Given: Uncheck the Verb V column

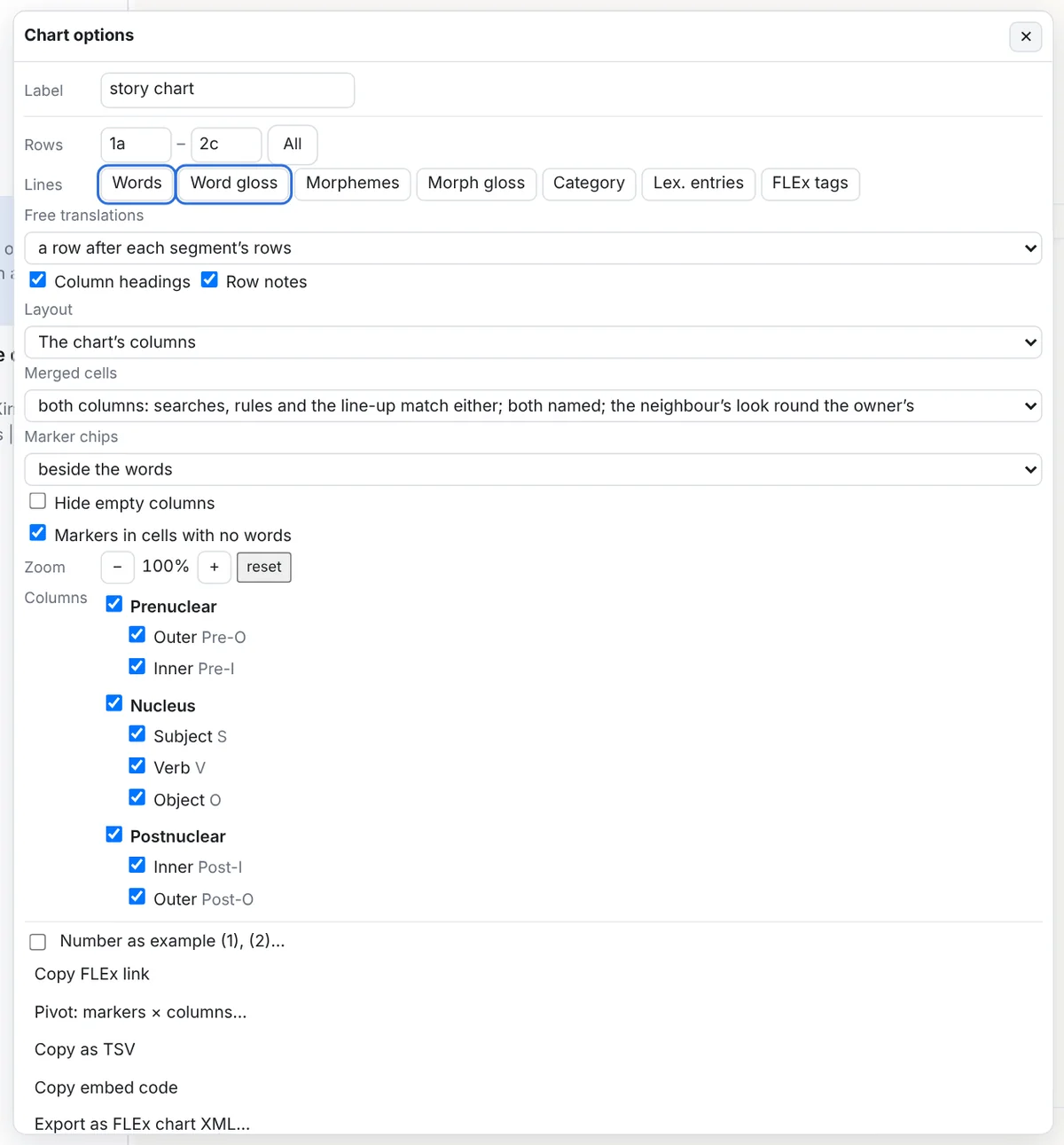Looking at the screenshot, I should [x=137, y=766].
